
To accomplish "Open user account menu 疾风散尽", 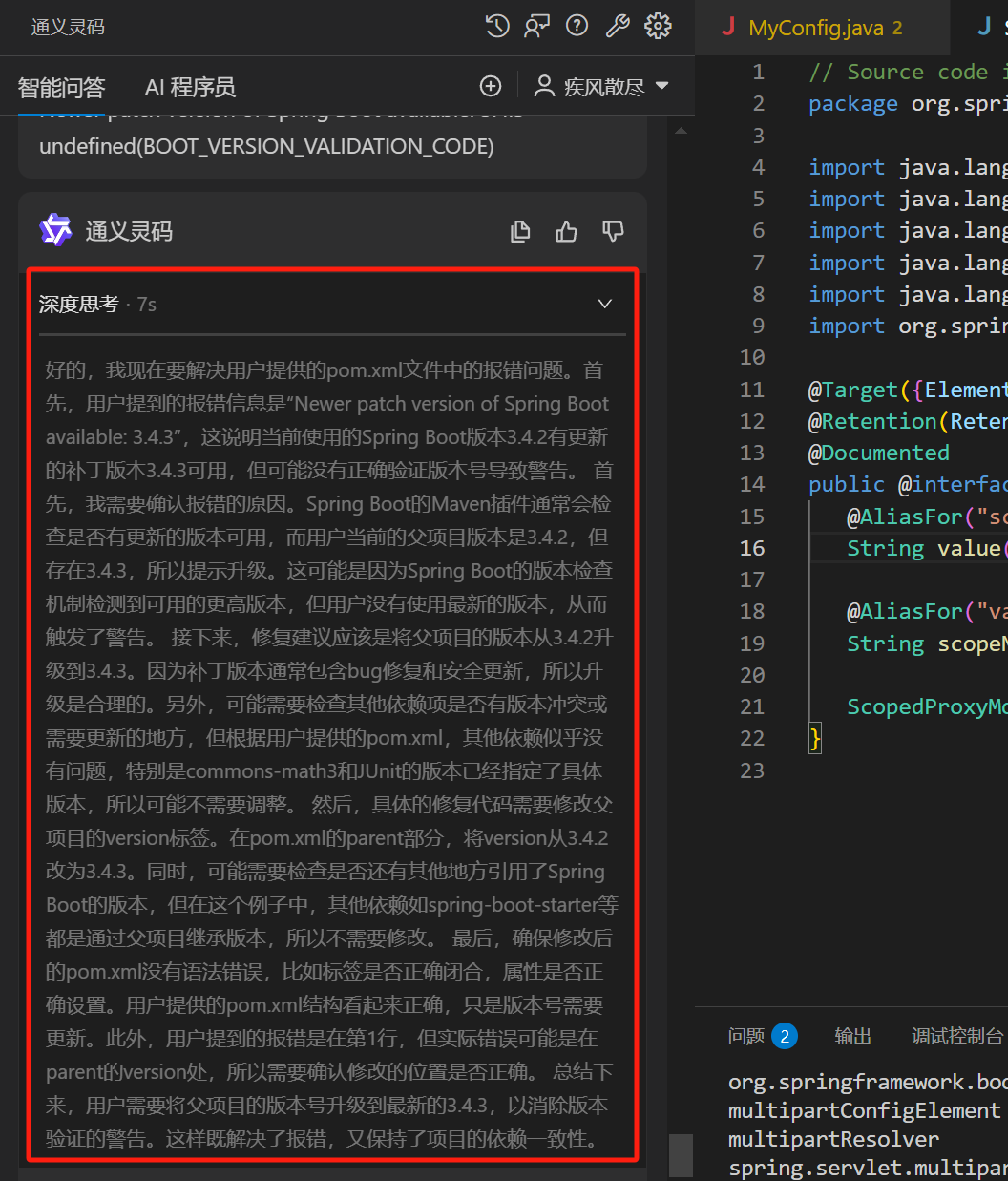I will (601, 87).
